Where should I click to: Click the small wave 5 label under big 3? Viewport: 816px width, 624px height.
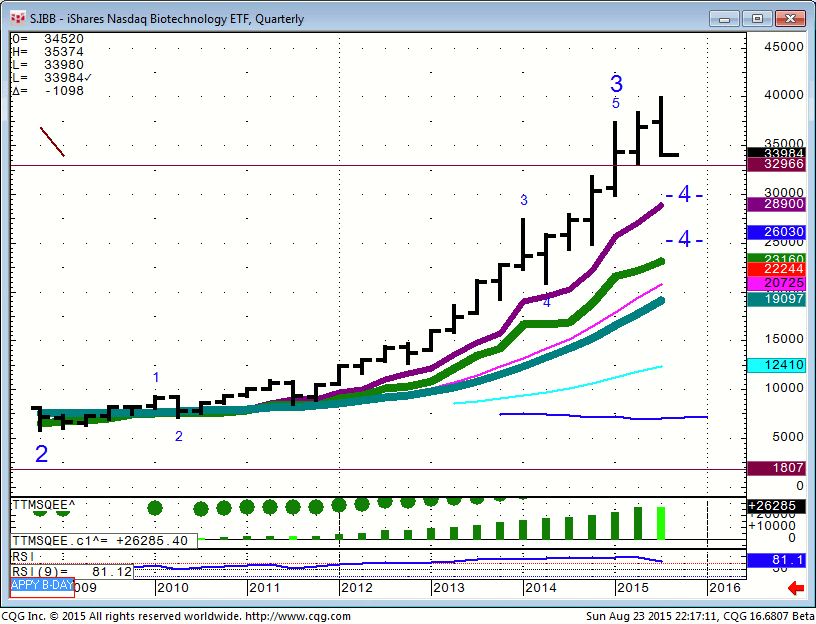[616, 103]
